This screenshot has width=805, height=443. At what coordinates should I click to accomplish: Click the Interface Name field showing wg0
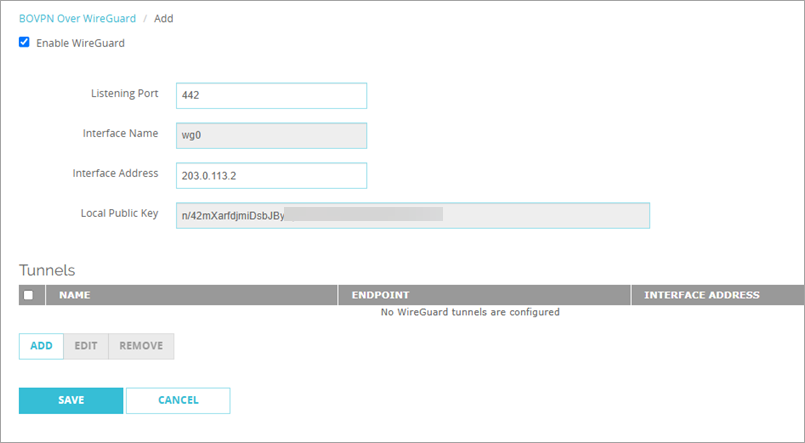[x=271, y=136]
